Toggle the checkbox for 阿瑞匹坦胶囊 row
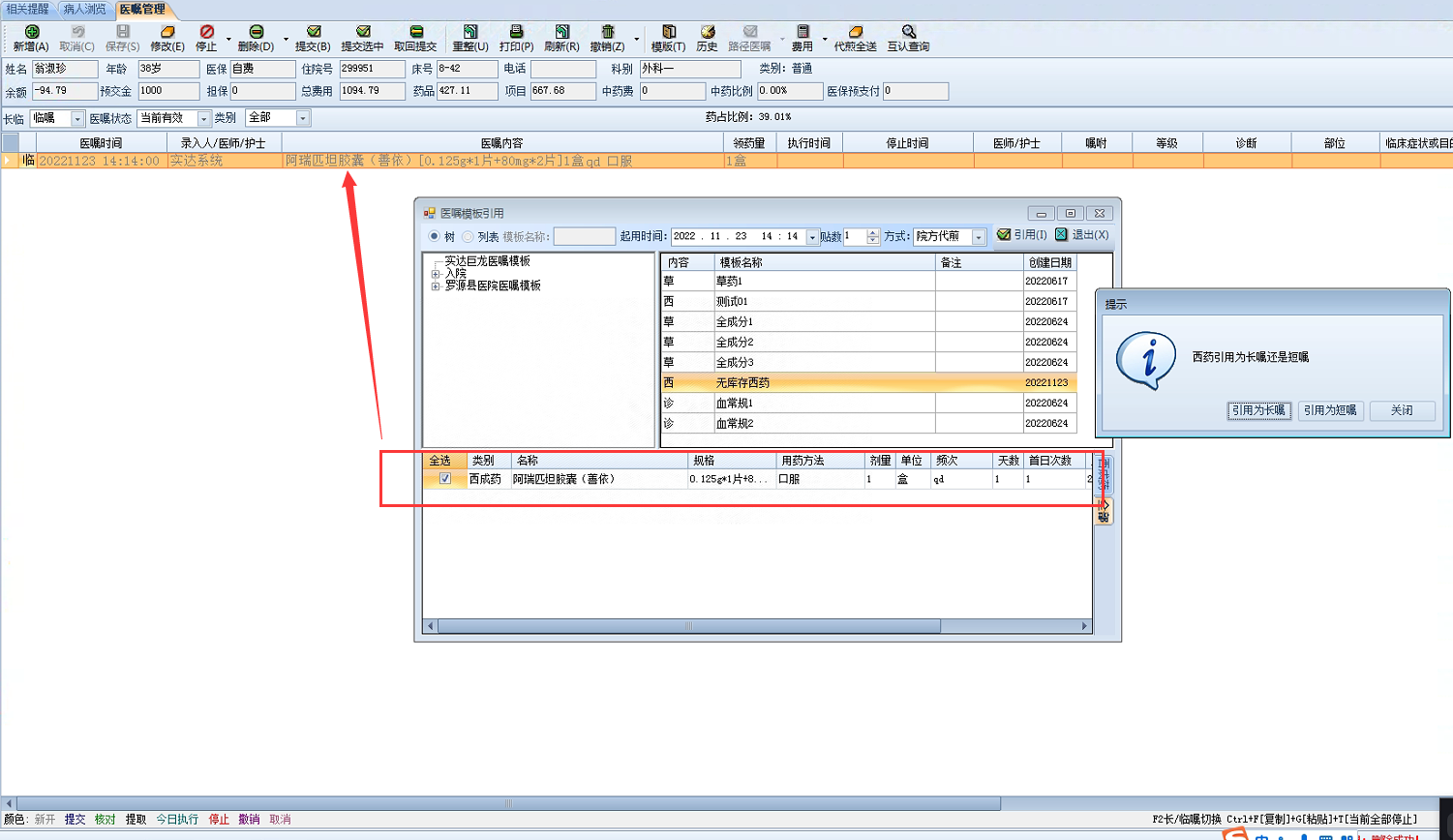The width and height of the screenshot is (1453, 840). 444,478
